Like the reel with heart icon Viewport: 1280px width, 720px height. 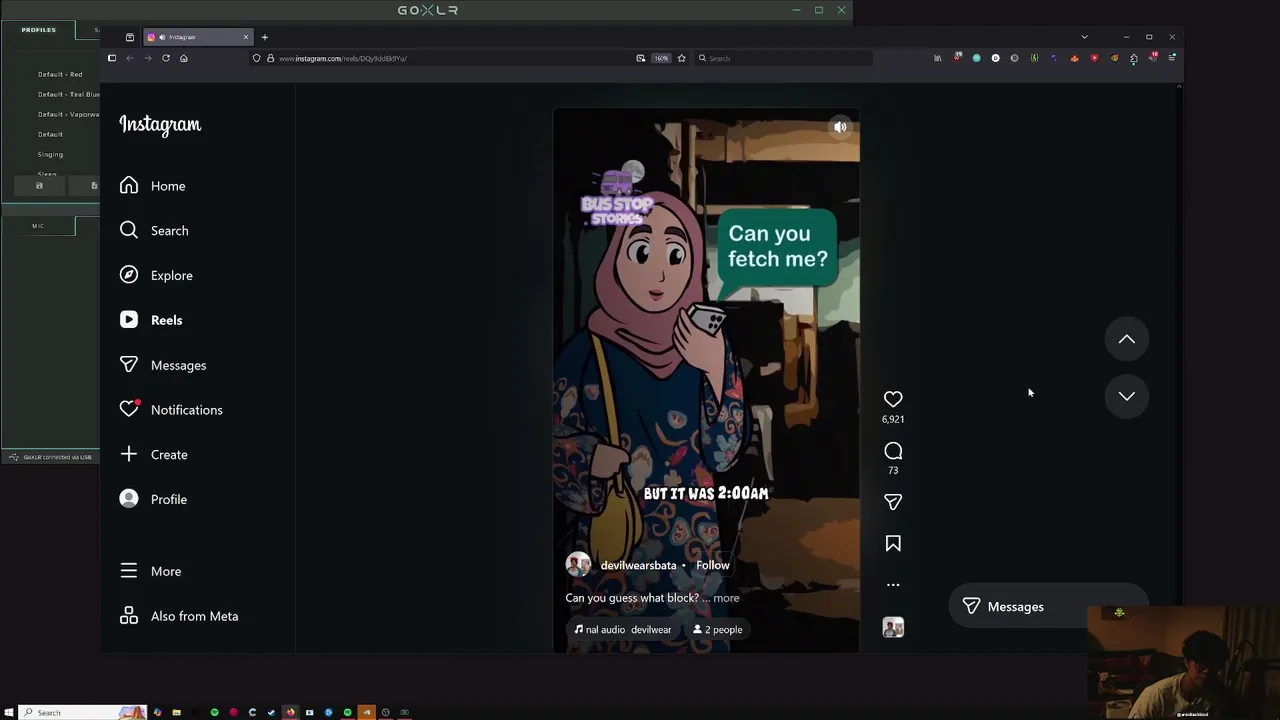pyautogui.click(x=893, y=399)
